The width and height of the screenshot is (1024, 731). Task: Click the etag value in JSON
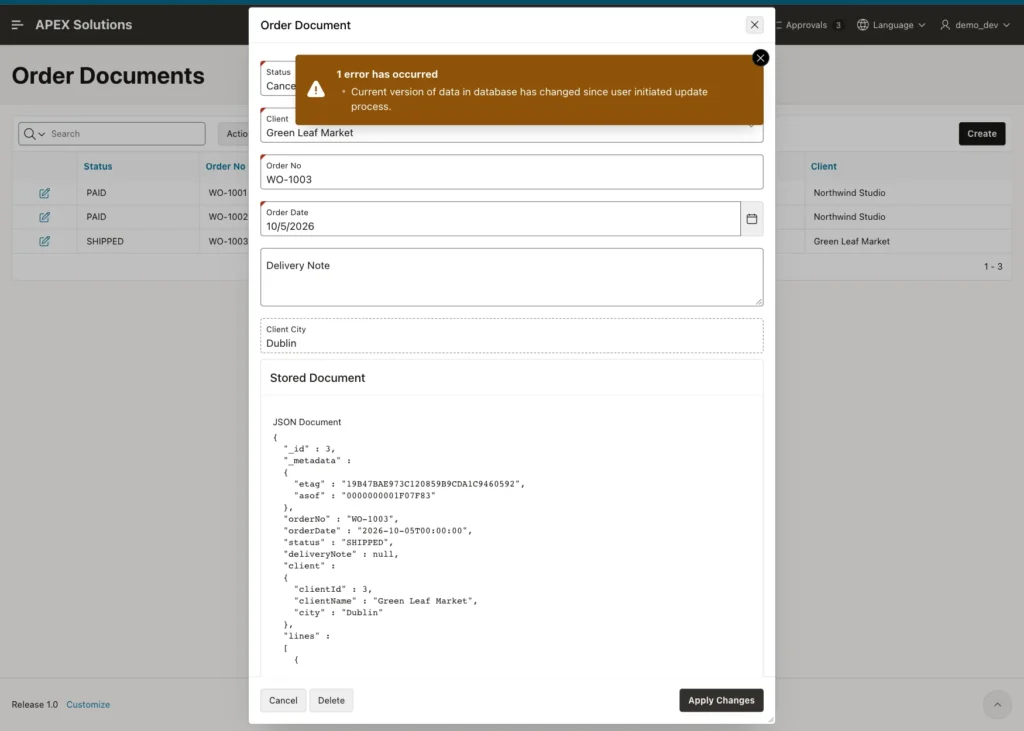pyautogui.click(x=432, y=484)
